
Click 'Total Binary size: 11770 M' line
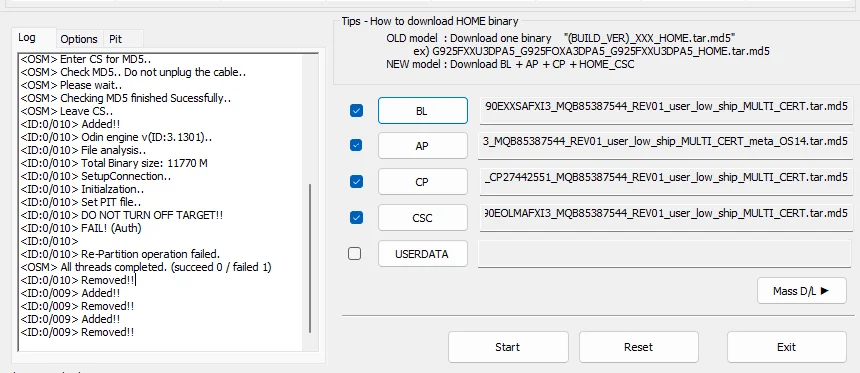coord(114,163)
